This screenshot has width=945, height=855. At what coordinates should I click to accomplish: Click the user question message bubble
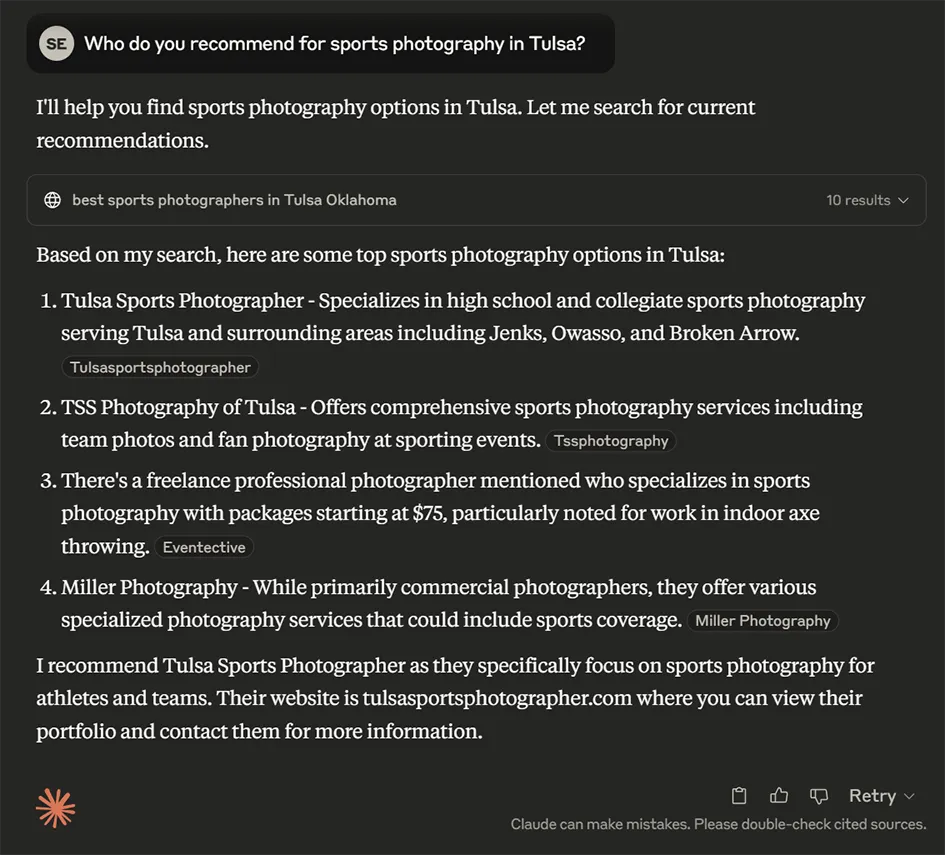(x=321, y=43)
